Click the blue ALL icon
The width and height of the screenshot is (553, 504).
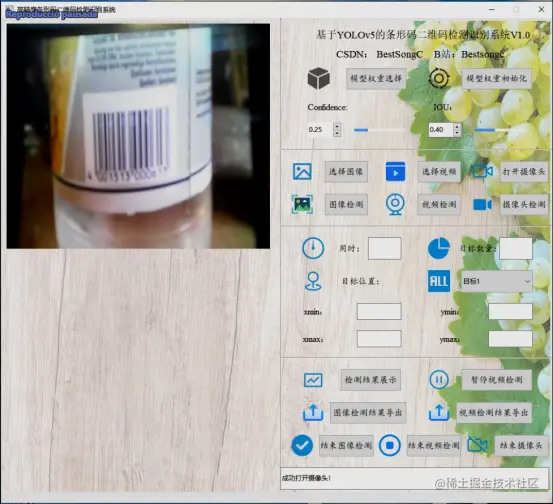439,281
